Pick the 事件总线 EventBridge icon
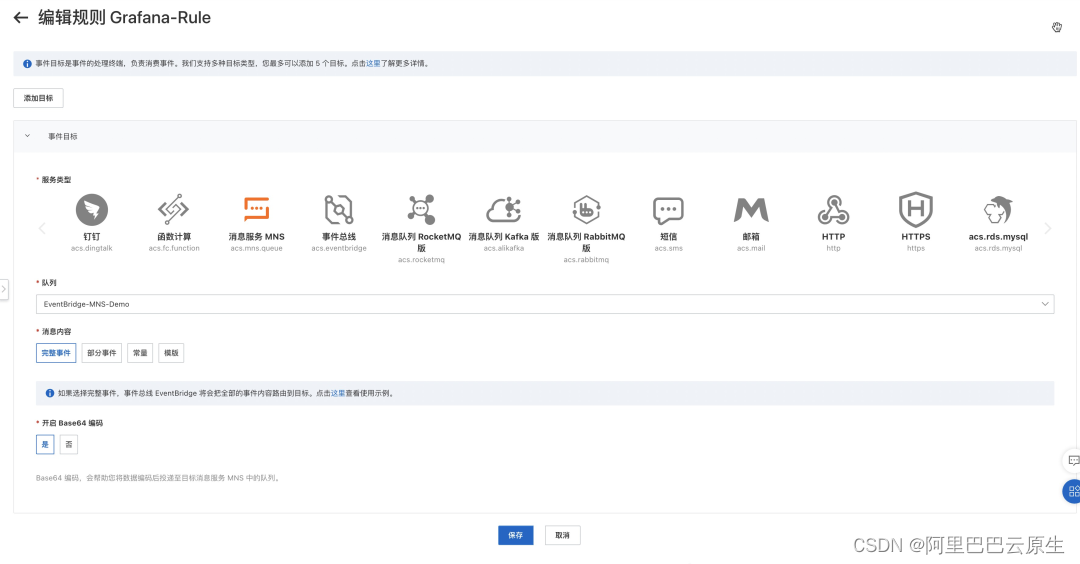Screen dimensions: 1080x564 (x=339, y=209)
